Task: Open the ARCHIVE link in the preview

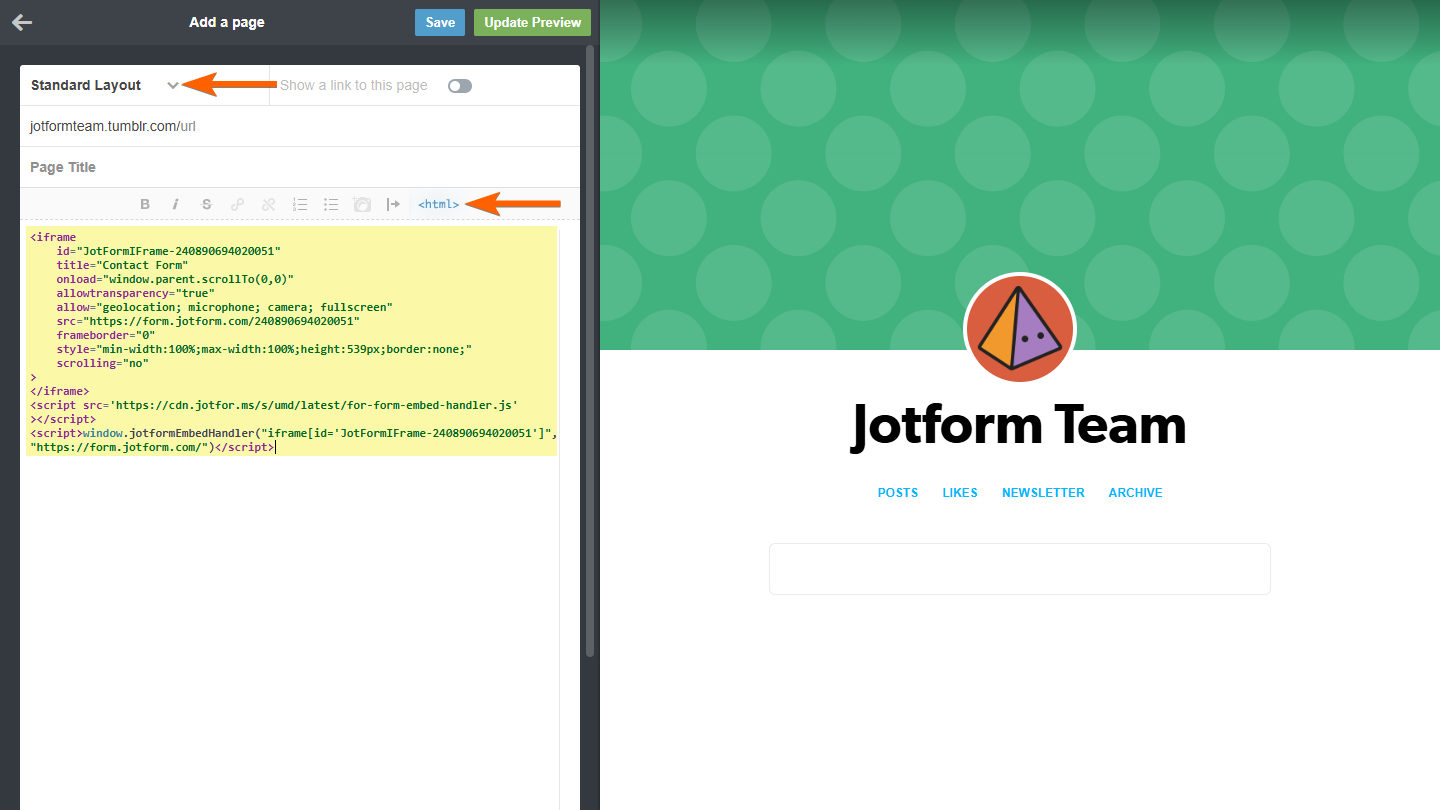Action: pyautogui.click(x=1136, y=493)
